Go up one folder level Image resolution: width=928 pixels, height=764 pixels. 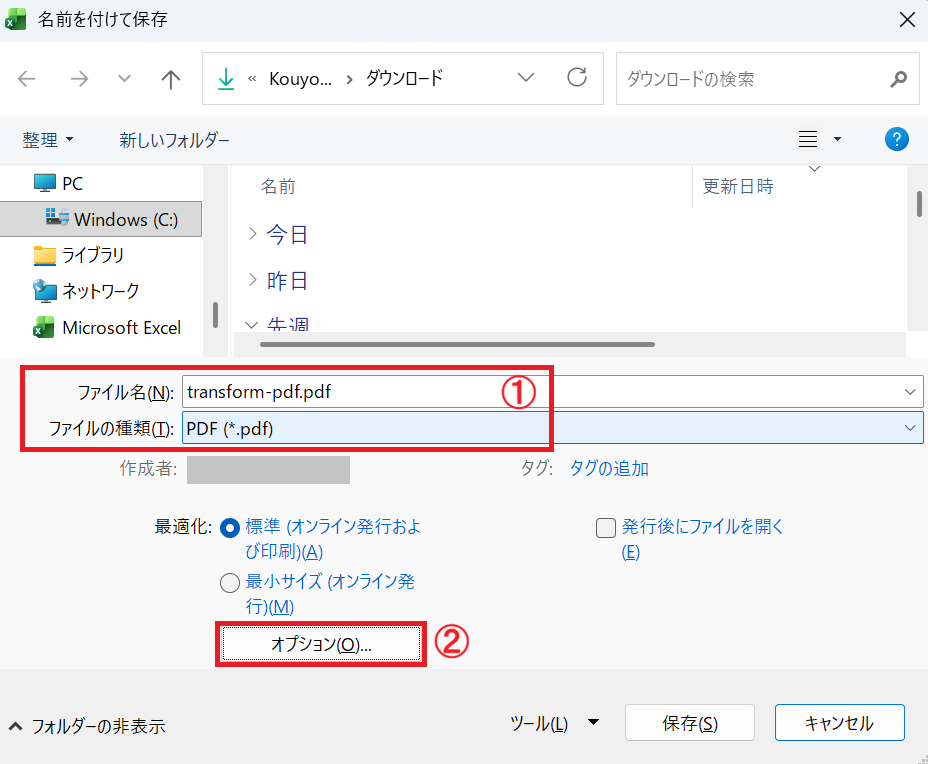click(x=171, y=79)
